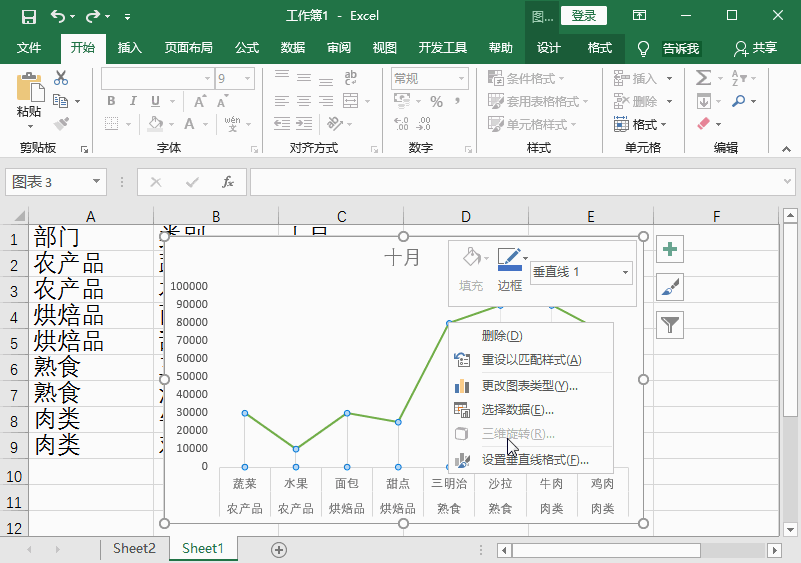Click the Comma Style icon
This screenshot has height=563, width=801.
[457, 101]
